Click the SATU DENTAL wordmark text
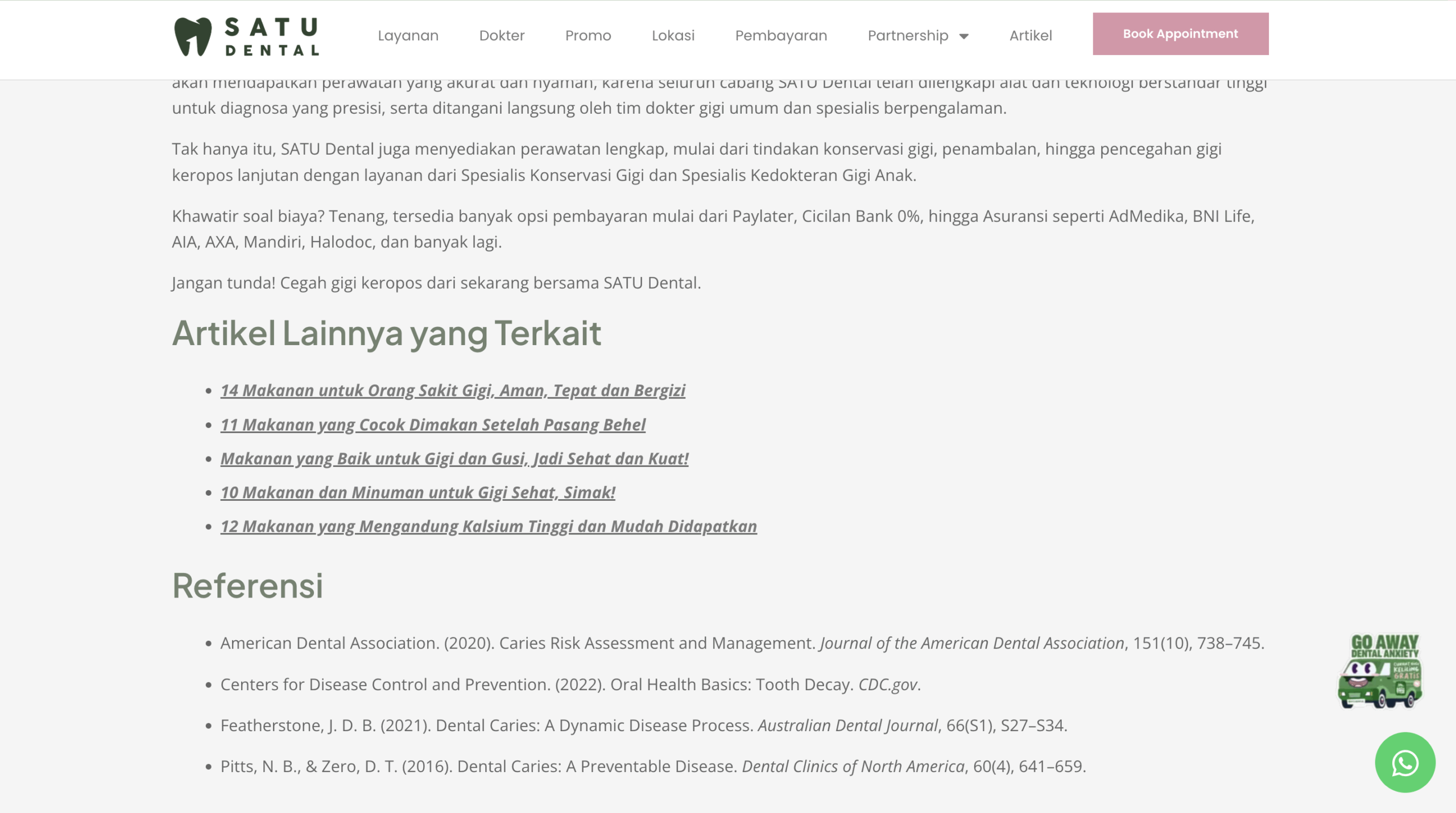The width and height of the screenshot is (1456, 813). (x=272, y=37)
